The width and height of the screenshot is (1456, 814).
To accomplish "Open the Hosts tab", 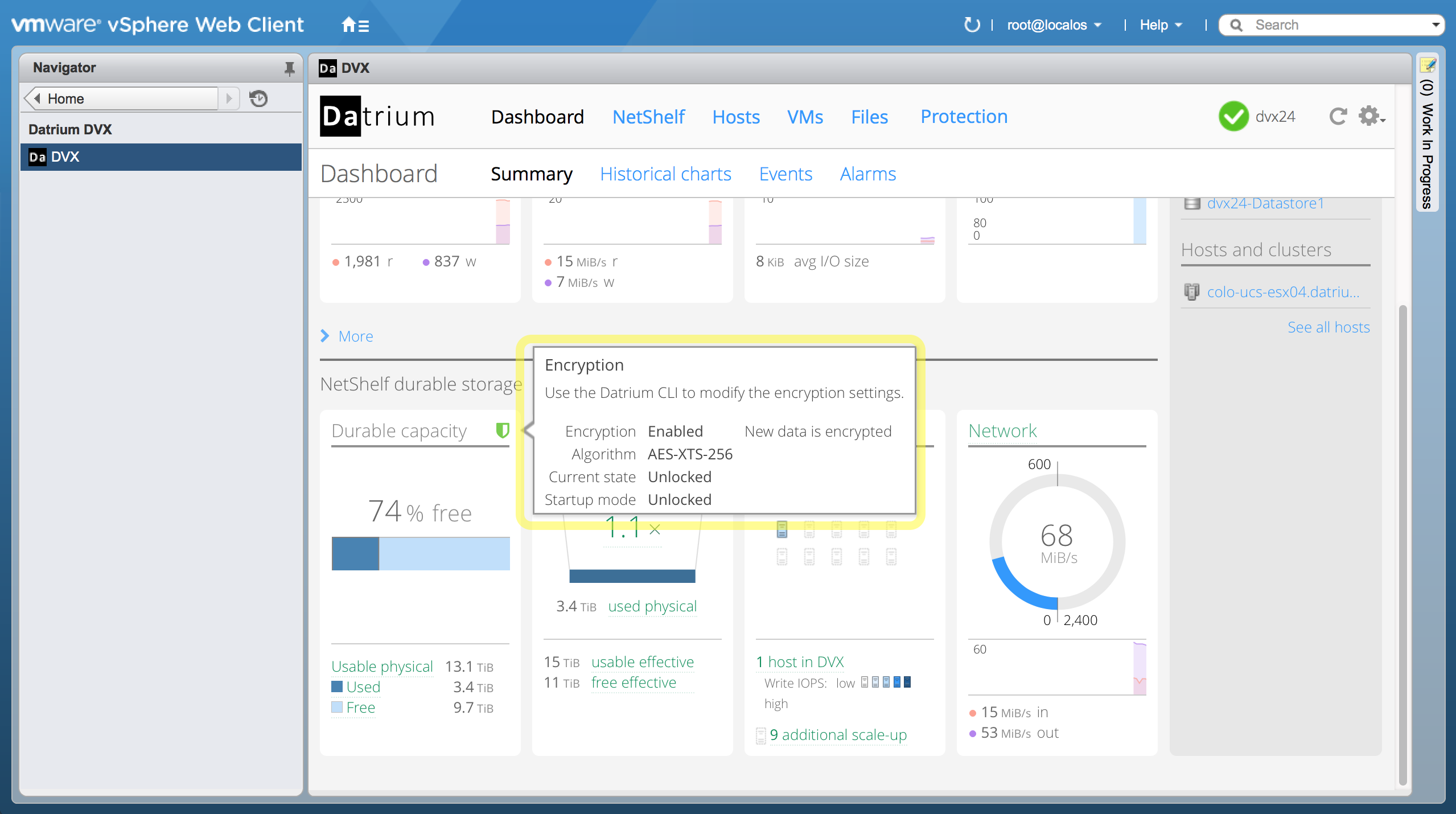I will pos(736,117).
